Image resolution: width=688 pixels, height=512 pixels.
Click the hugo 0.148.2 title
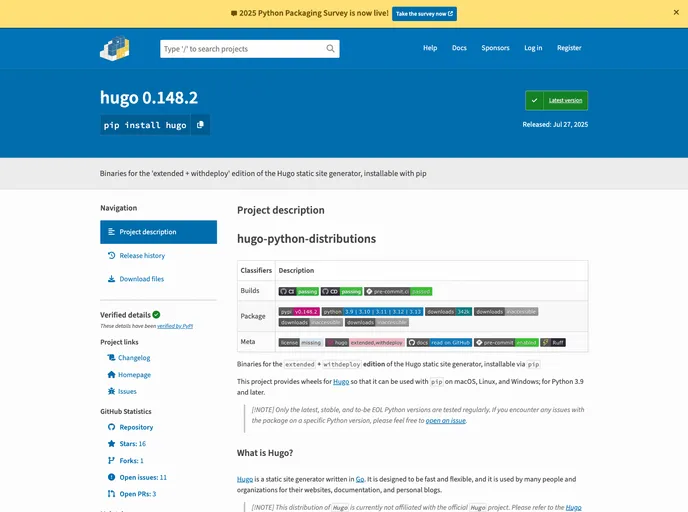149,97
